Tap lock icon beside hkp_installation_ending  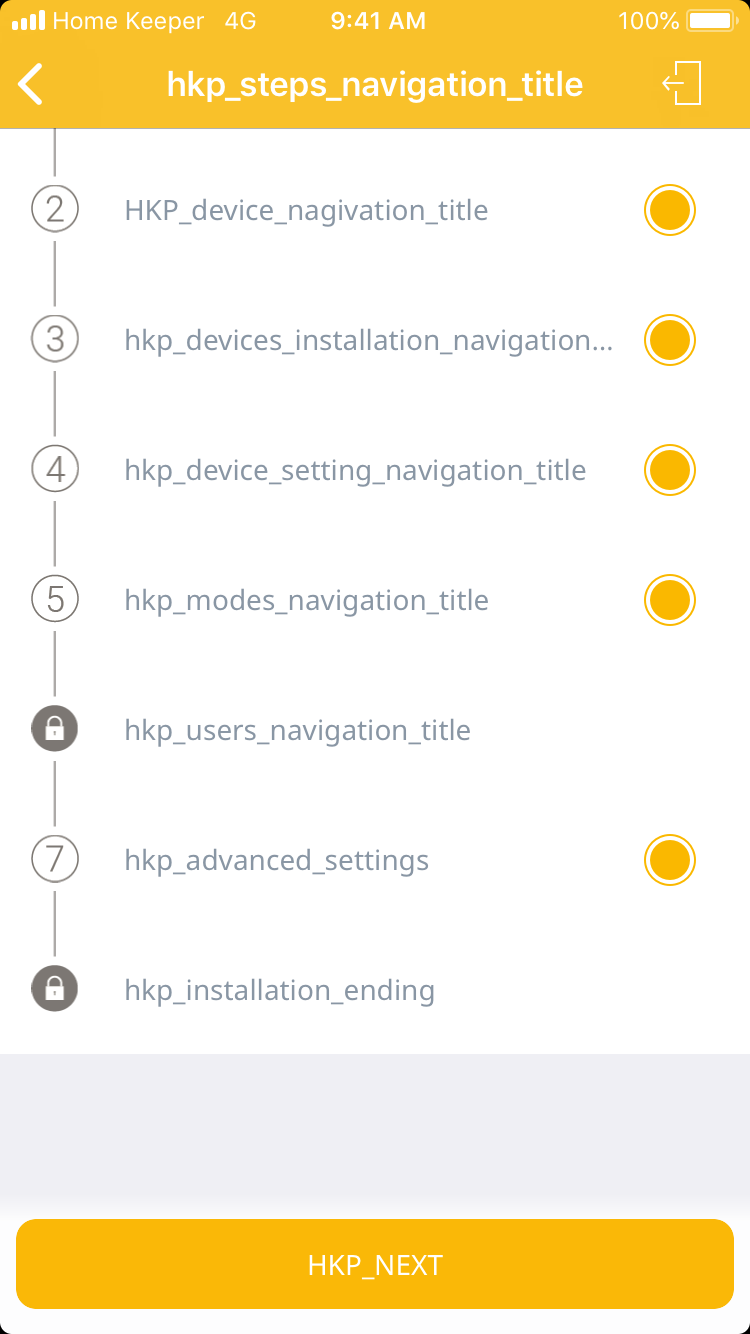[55, 990]
